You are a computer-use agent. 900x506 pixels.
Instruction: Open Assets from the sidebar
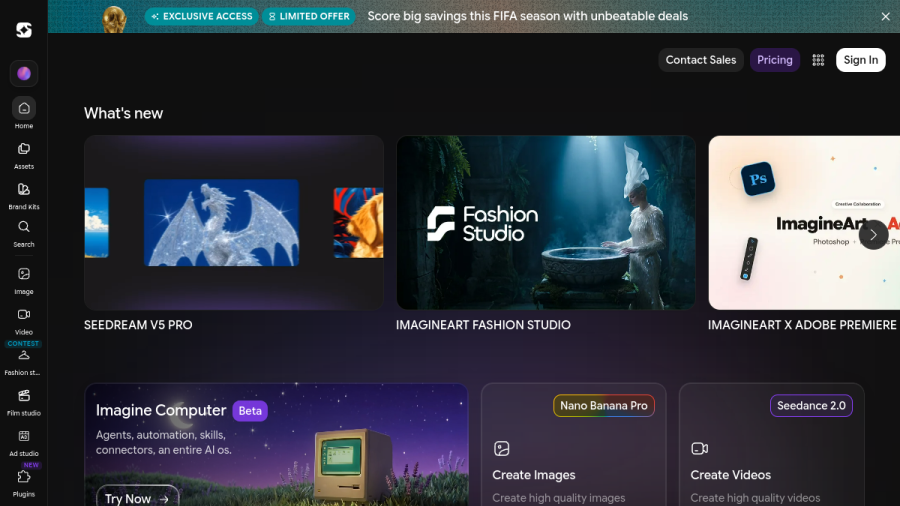pyautogui.click(x=24, y=156)
